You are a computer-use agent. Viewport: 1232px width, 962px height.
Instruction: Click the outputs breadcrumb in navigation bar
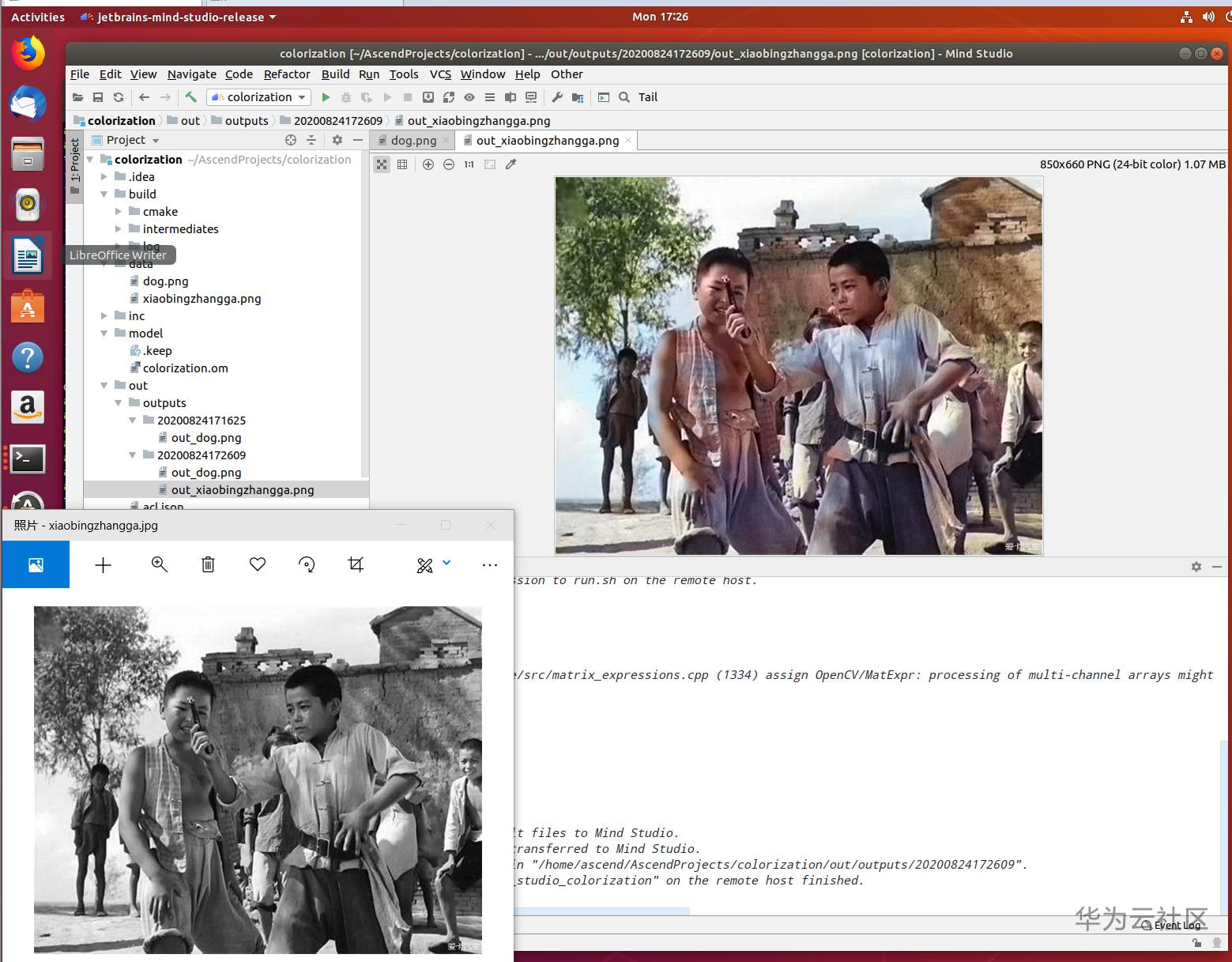[247, 121]
